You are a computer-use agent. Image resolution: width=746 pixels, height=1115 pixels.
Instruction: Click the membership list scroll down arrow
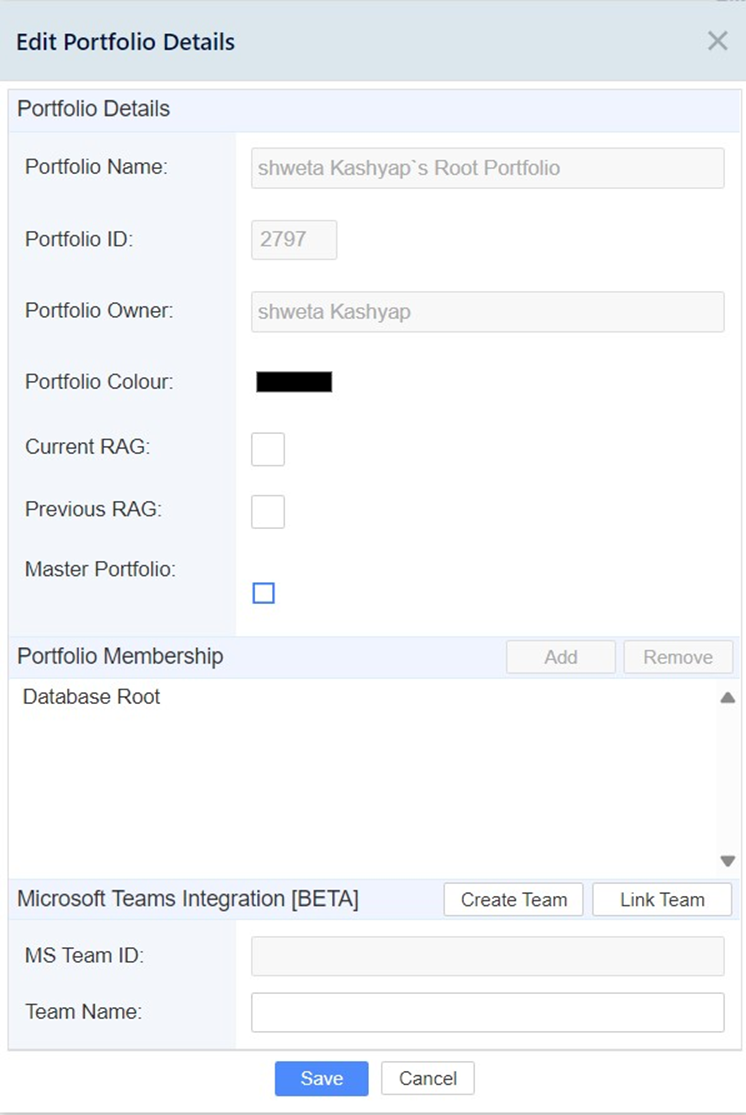click(728, 861)
